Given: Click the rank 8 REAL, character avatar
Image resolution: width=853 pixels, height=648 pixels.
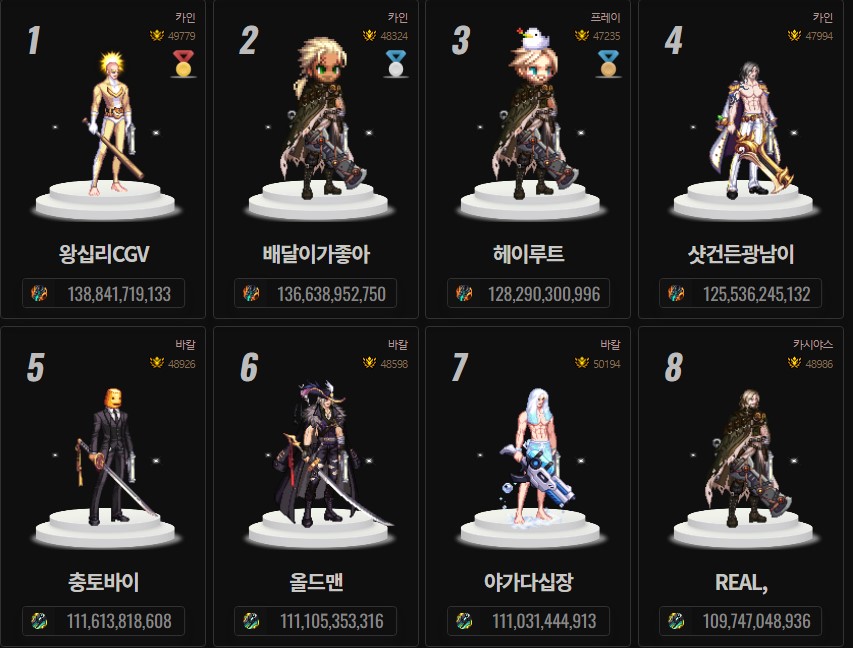Looking at the screenshot, I should (748, 458).
